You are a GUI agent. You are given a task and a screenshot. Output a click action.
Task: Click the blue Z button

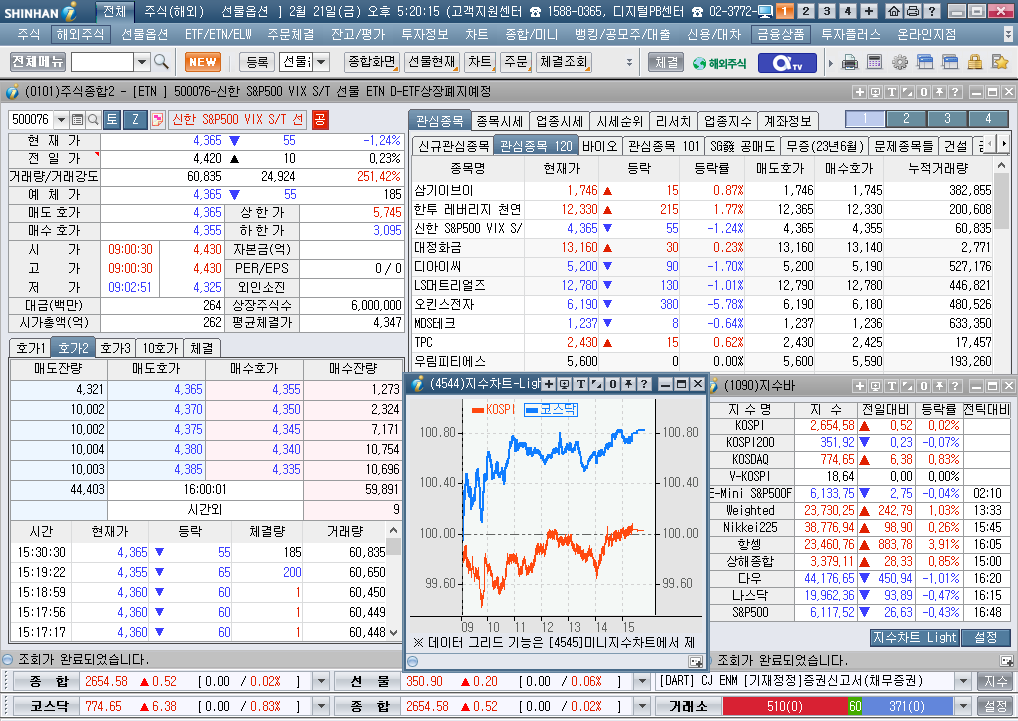135,119
